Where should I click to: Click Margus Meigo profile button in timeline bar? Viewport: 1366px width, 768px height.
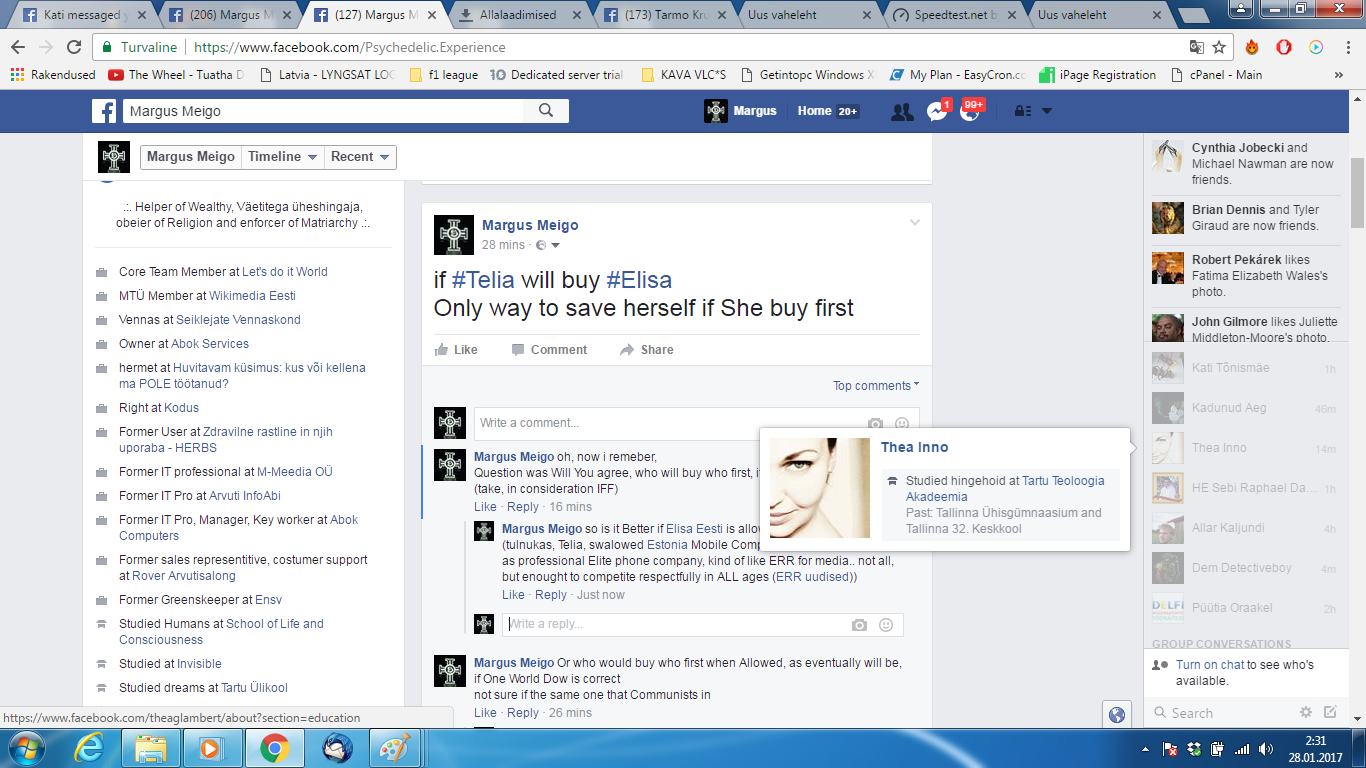pos(191,157)
